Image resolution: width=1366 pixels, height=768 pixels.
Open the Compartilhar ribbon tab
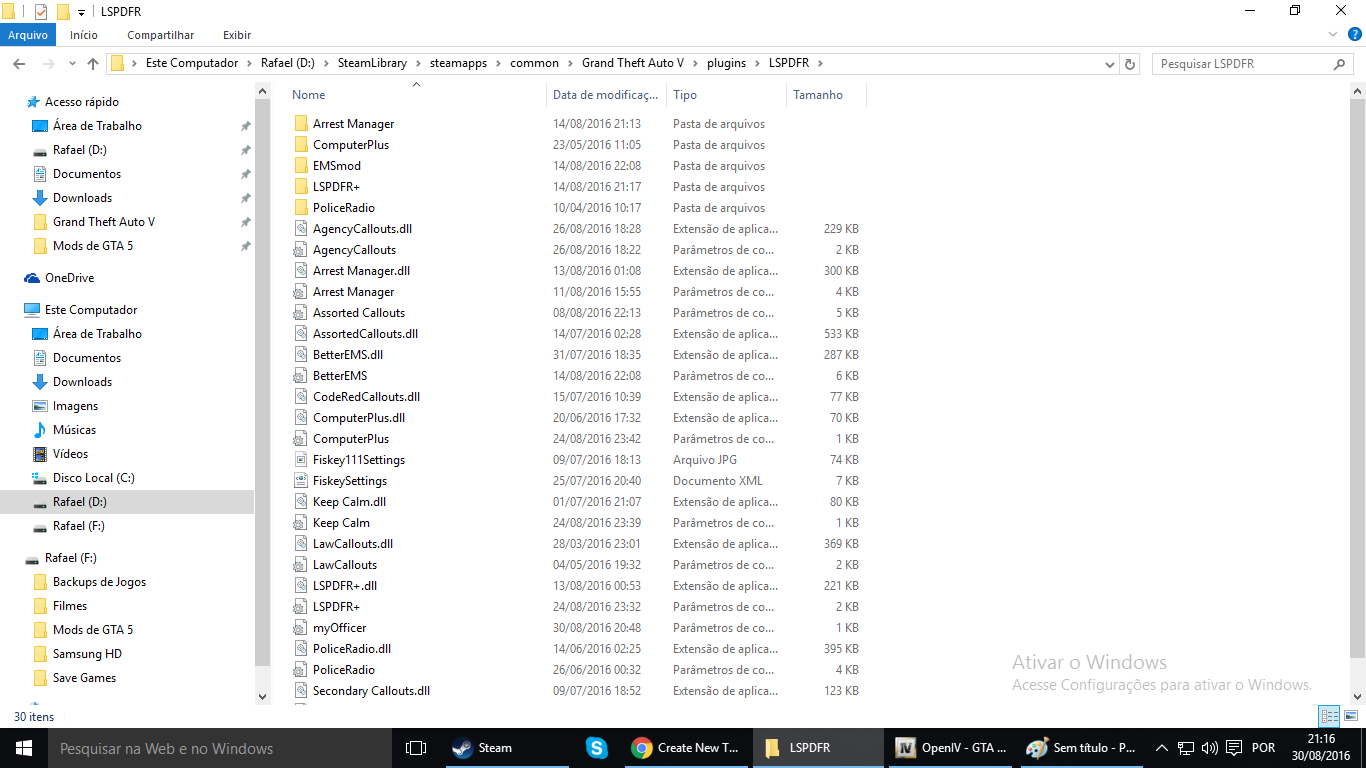160,35
